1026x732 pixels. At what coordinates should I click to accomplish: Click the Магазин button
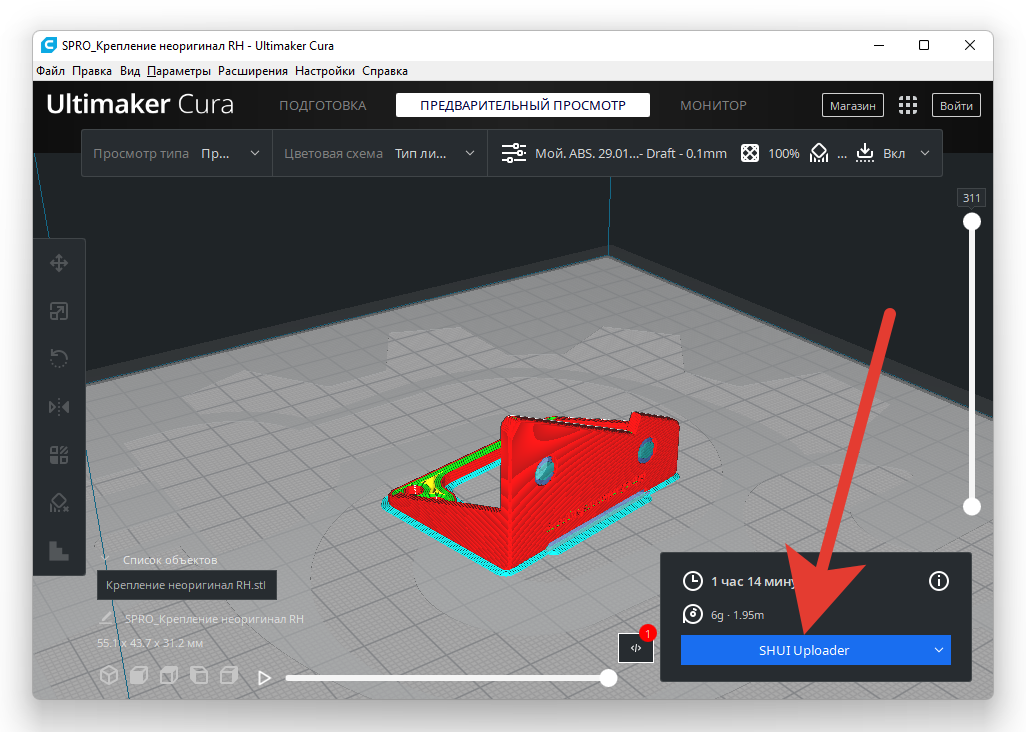coord(853,106)
